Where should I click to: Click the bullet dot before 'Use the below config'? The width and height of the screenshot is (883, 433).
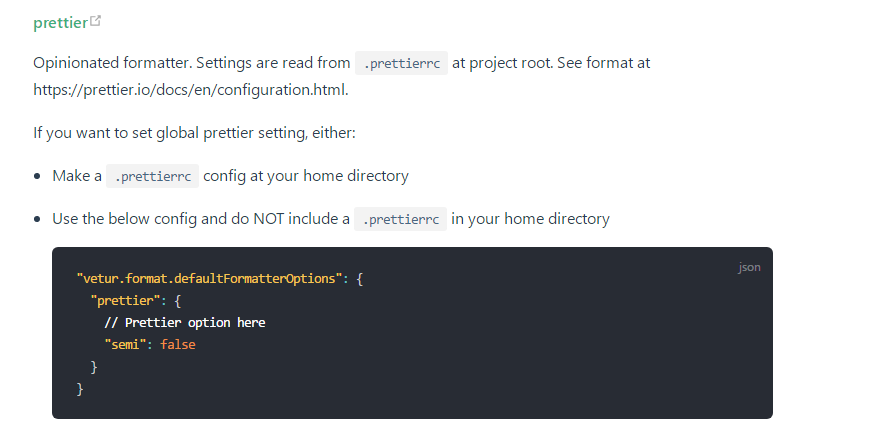37,219
